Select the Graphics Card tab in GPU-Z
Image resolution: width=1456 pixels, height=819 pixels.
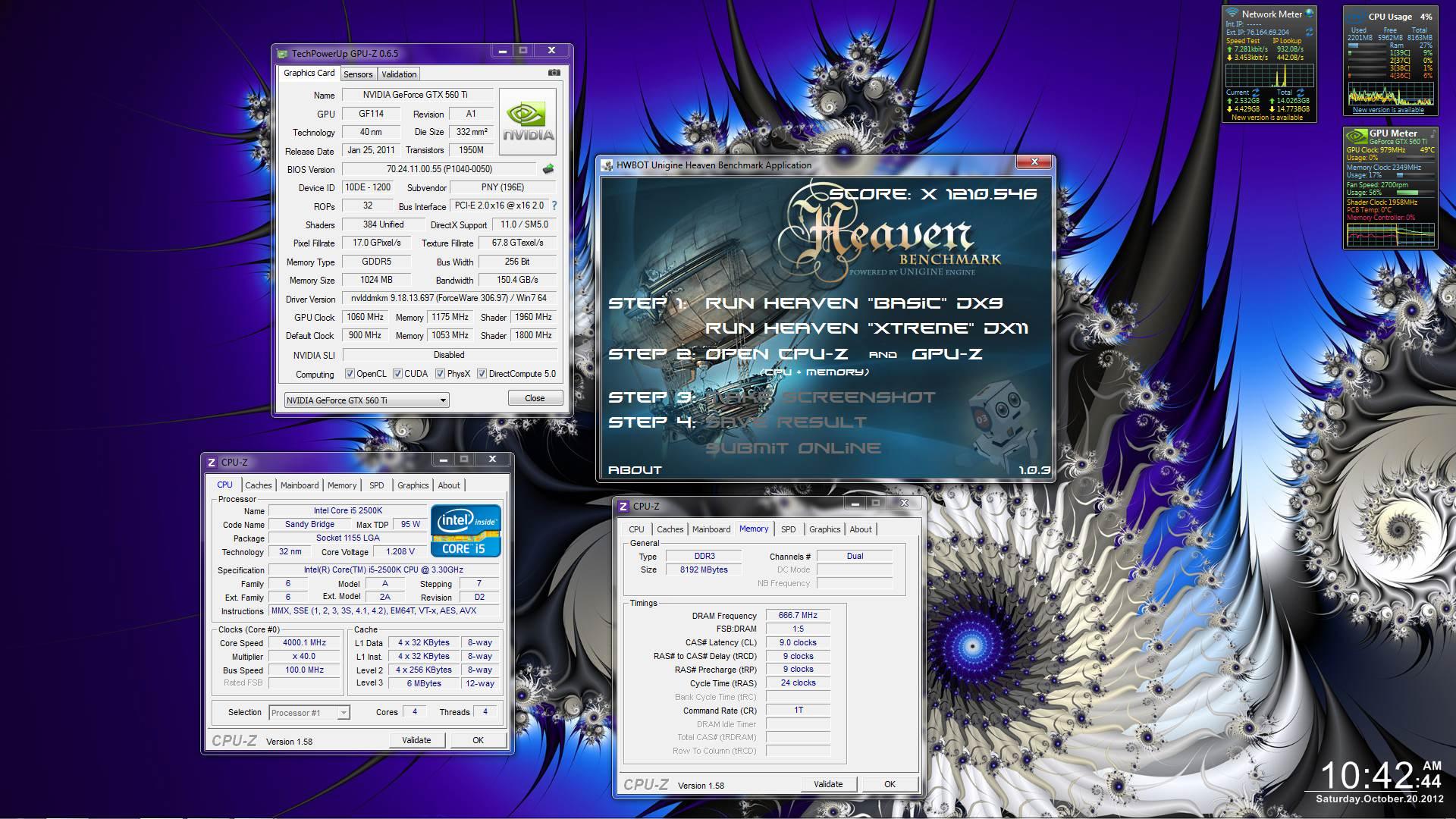coord(309,73)
